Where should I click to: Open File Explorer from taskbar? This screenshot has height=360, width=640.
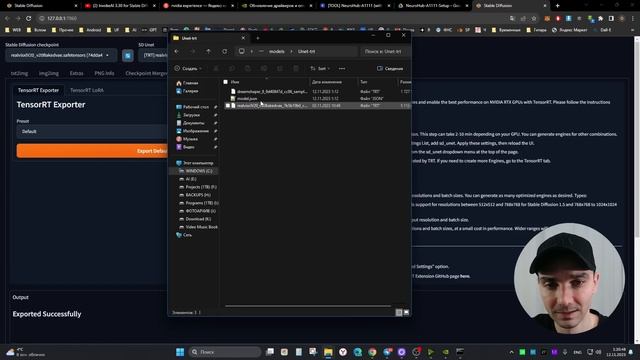(328, 352)
